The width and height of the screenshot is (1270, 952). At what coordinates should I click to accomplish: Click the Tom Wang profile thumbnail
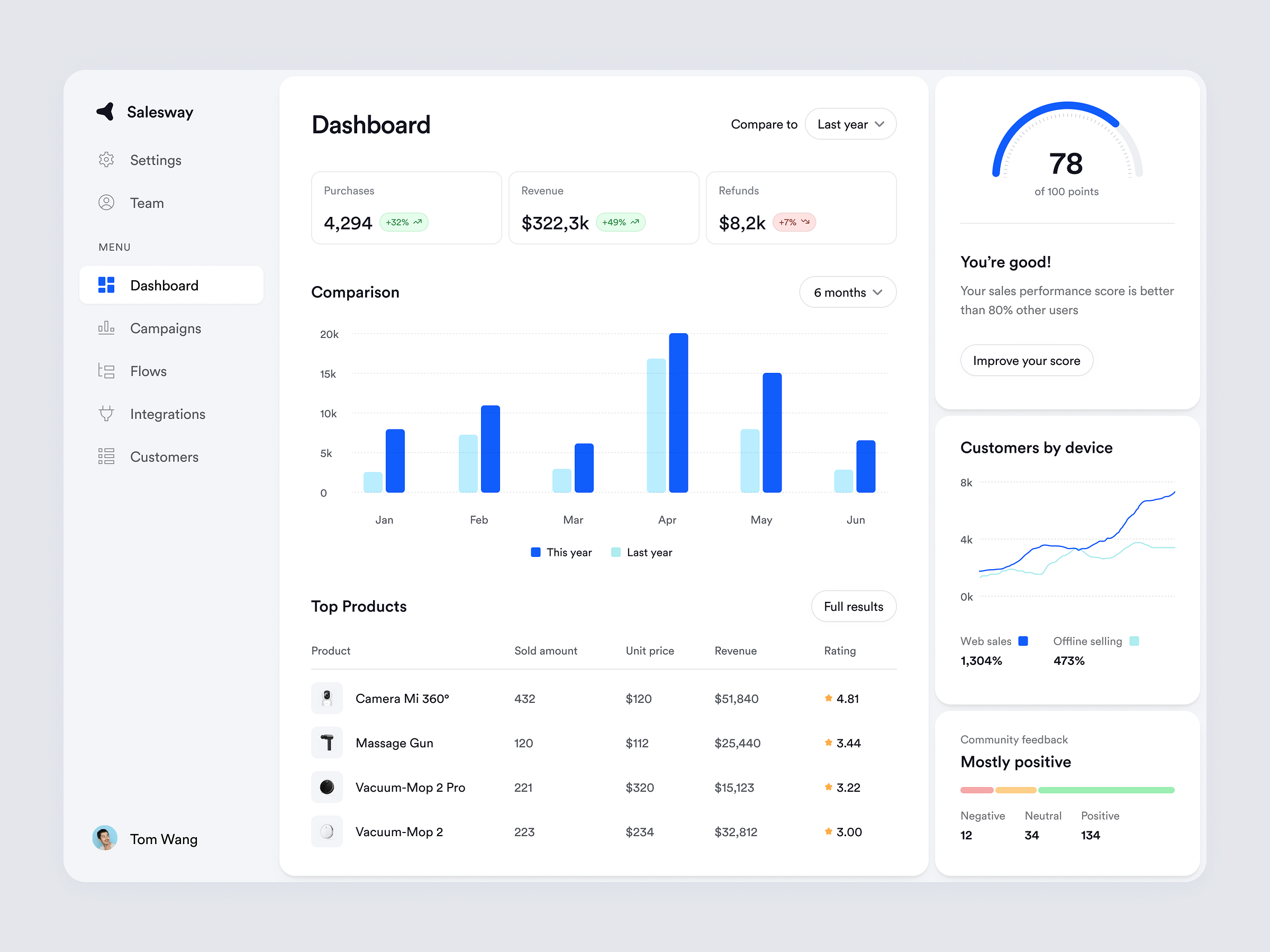[108, 839]
